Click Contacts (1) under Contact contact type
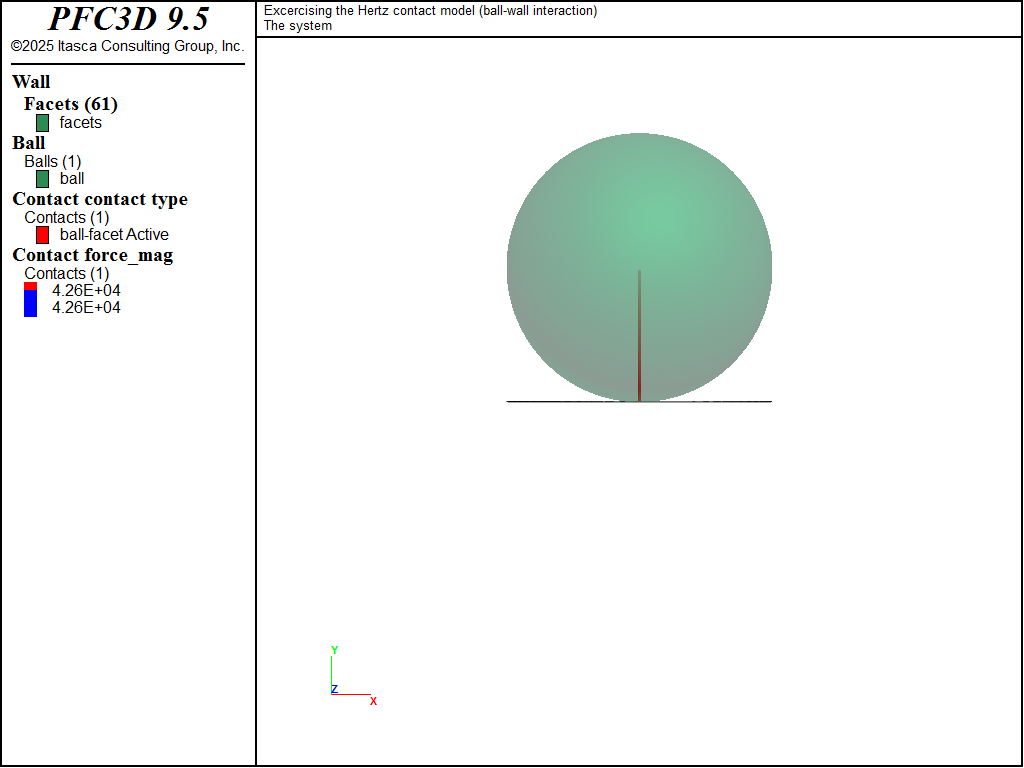 (67, 217)
